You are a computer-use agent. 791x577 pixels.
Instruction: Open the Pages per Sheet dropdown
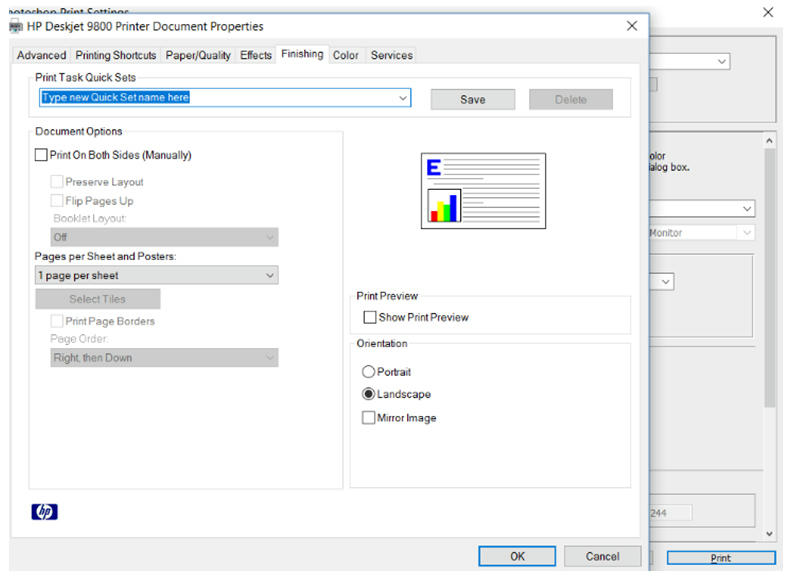pos(270,275)
